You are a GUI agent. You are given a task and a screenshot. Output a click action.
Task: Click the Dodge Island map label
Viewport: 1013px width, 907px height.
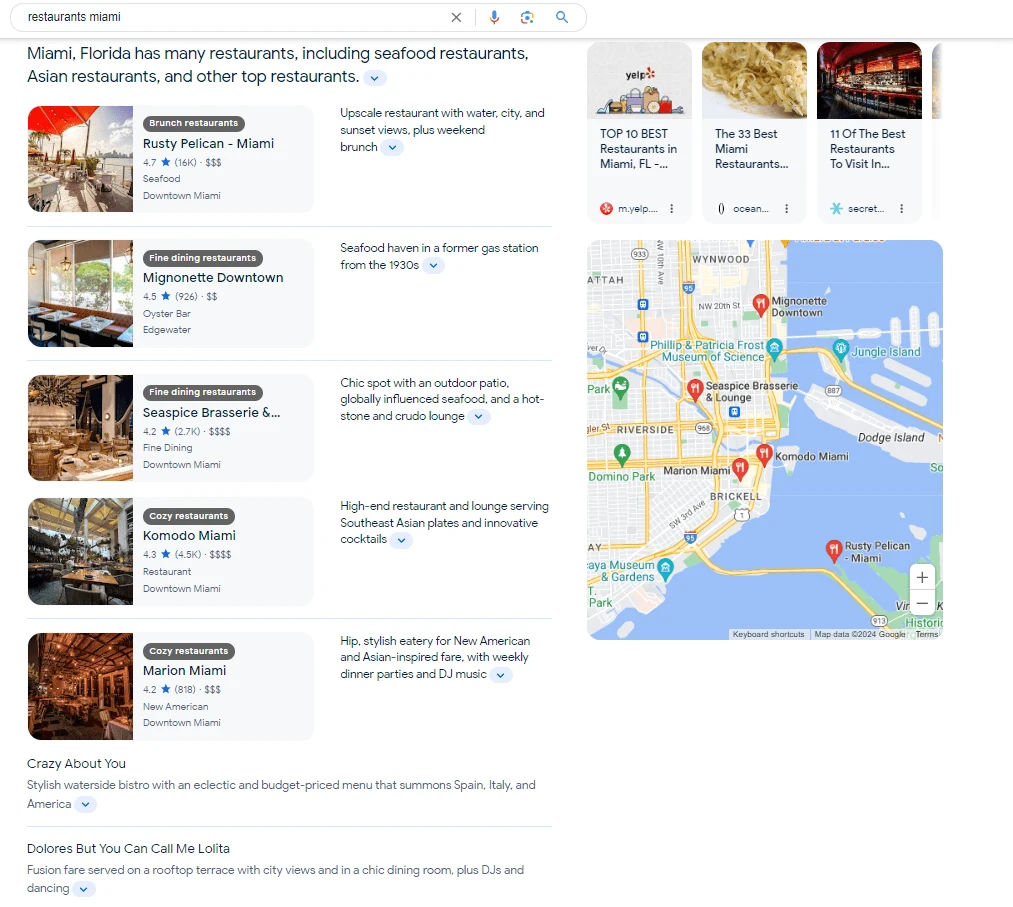pyautogui.click(x=891, y=437)
